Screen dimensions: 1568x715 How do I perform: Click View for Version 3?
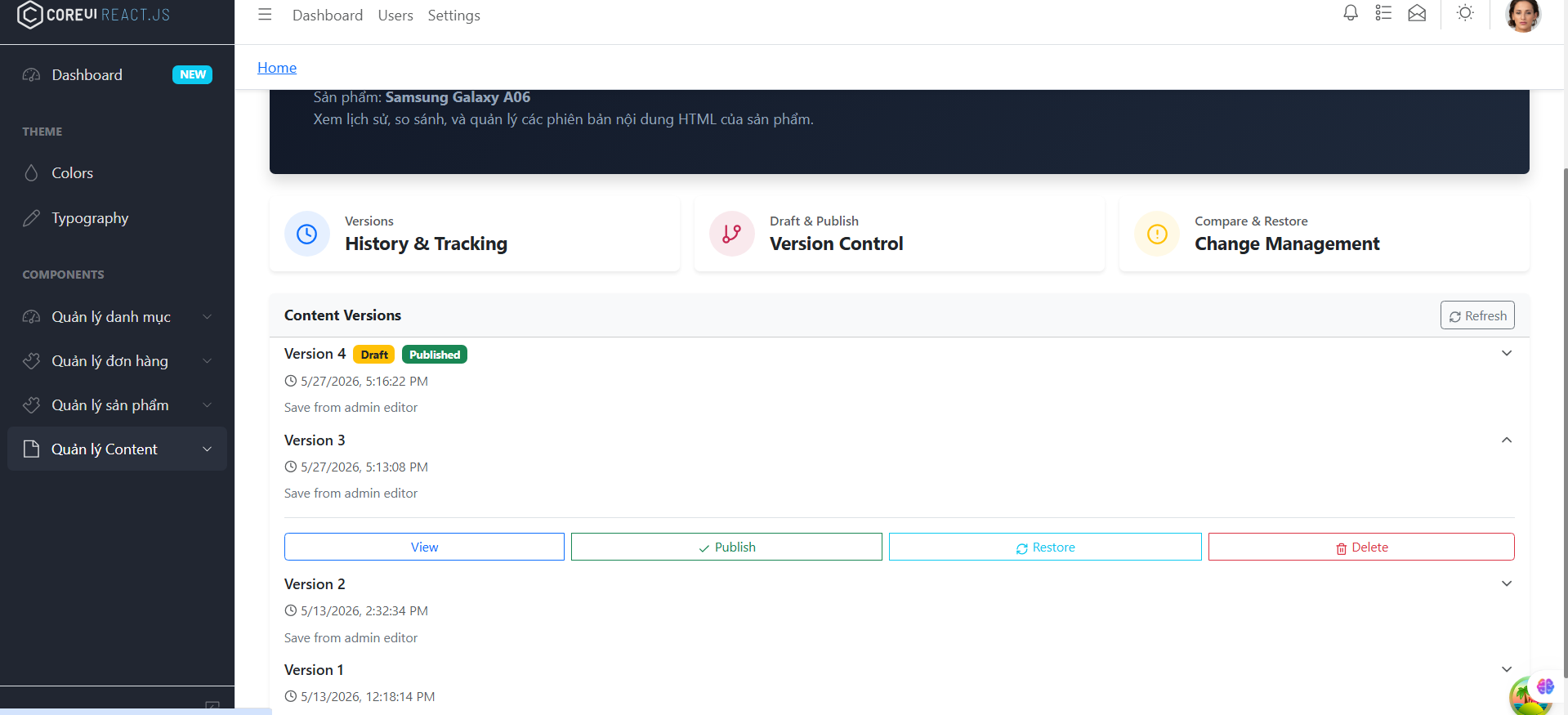(x=424, y=547)
